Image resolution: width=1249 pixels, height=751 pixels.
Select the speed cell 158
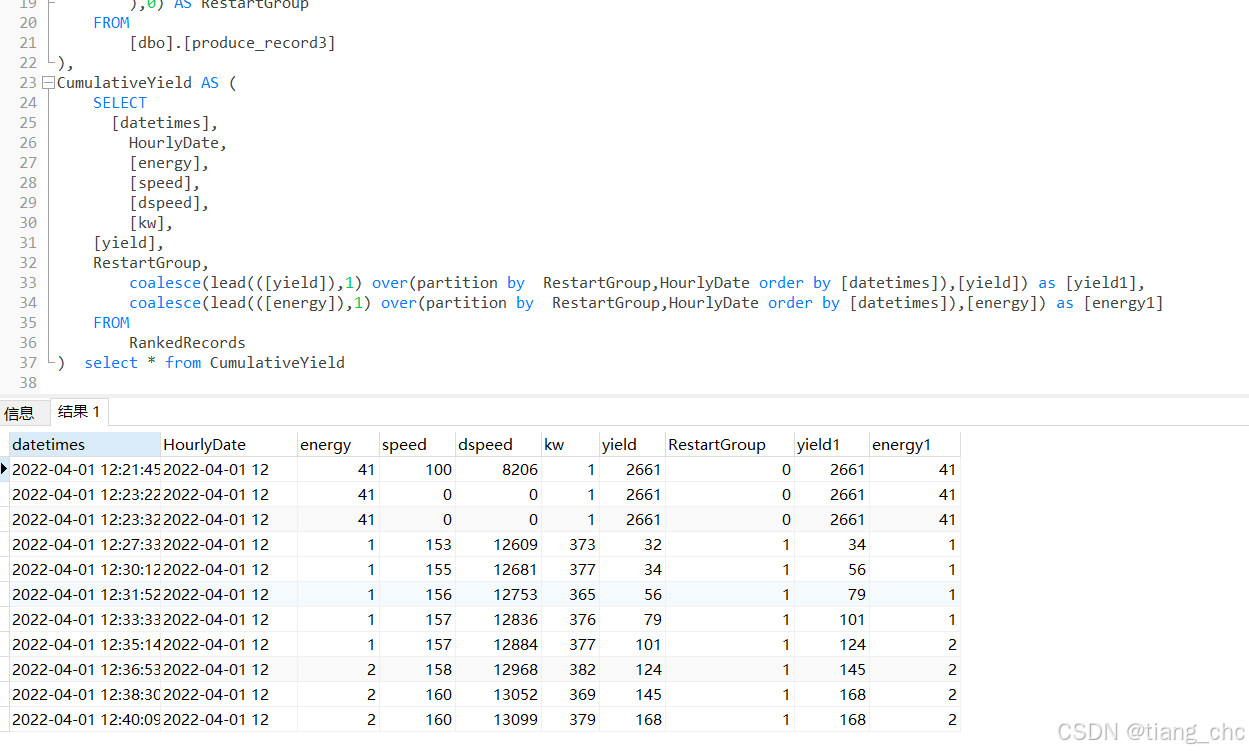(x=417, y=669)
